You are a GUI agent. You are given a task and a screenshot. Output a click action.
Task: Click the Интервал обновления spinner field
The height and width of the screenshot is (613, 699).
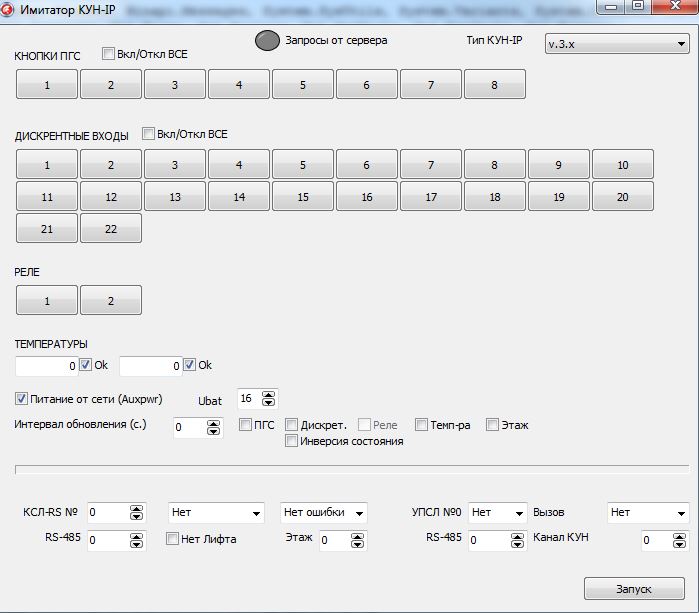191,427
